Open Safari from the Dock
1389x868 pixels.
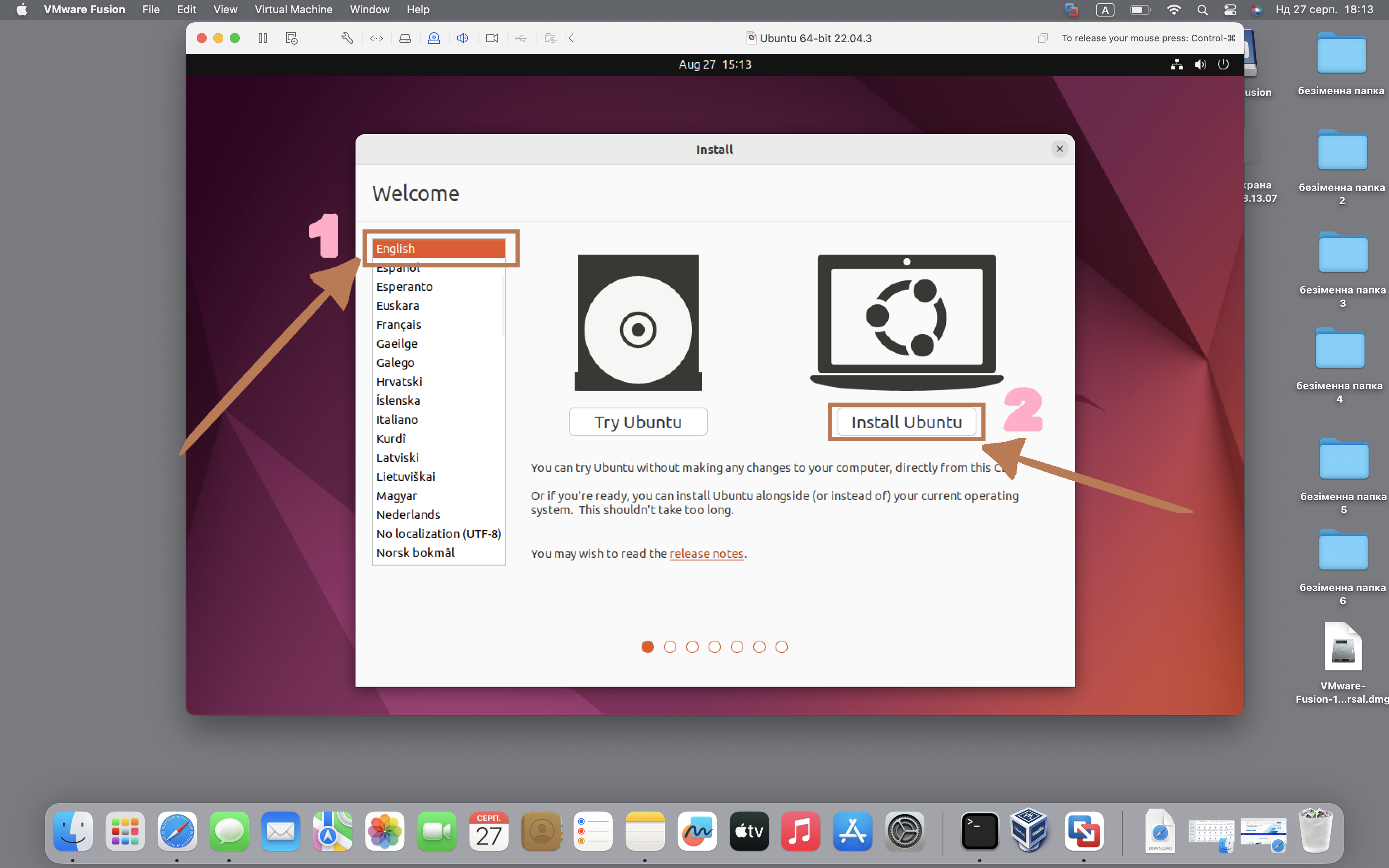[177, 831]
